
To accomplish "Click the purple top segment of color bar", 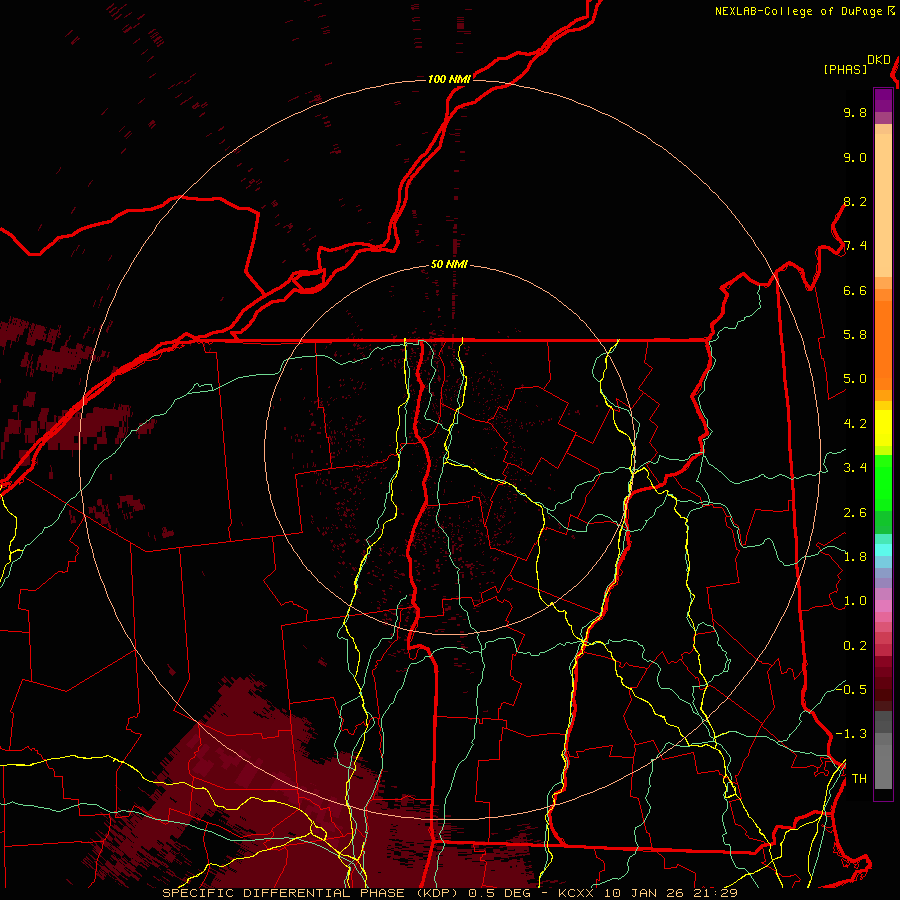I will (x=883, y=100).
